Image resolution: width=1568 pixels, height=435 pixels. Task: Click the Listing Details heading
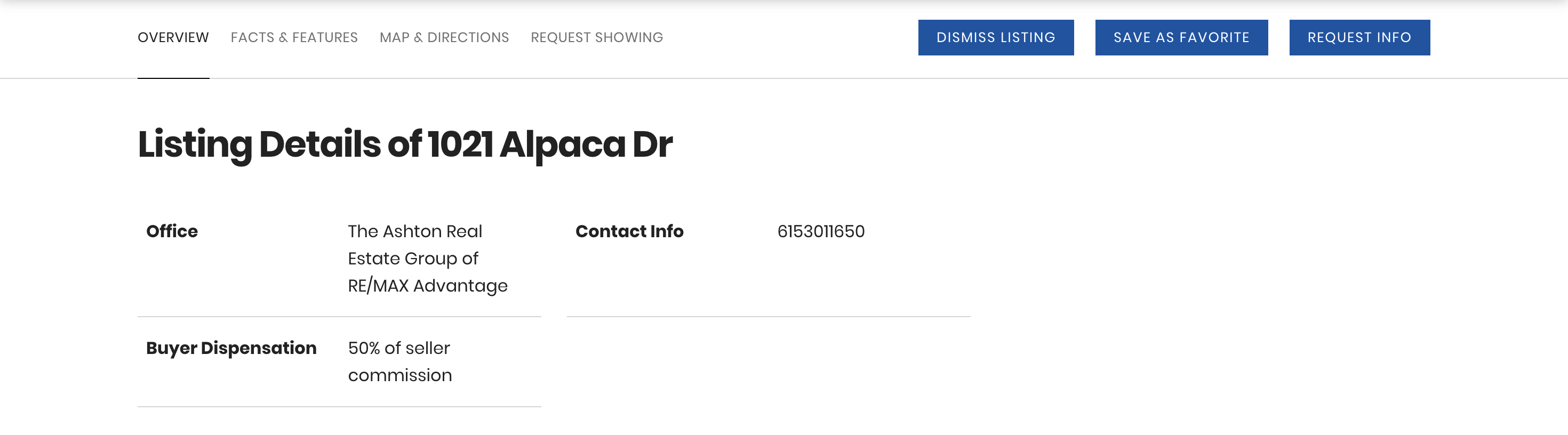(405, 145)
